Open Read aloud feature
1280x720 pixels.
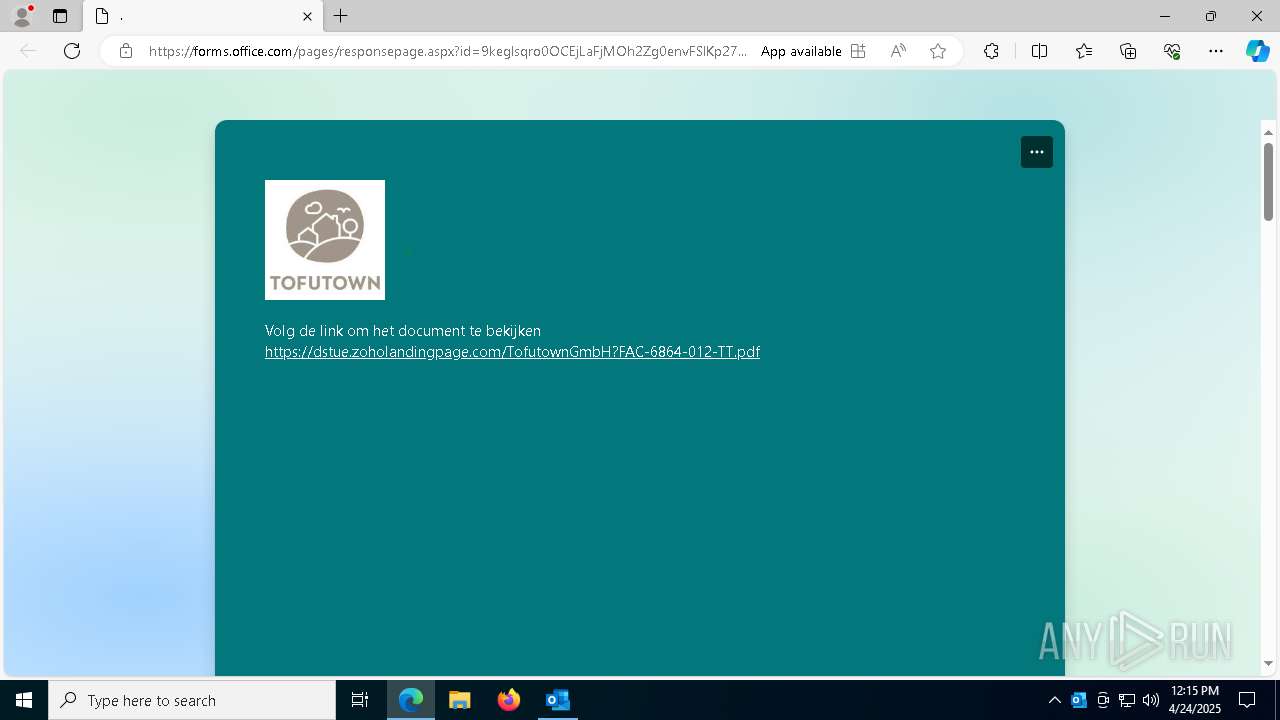point(898,51)
